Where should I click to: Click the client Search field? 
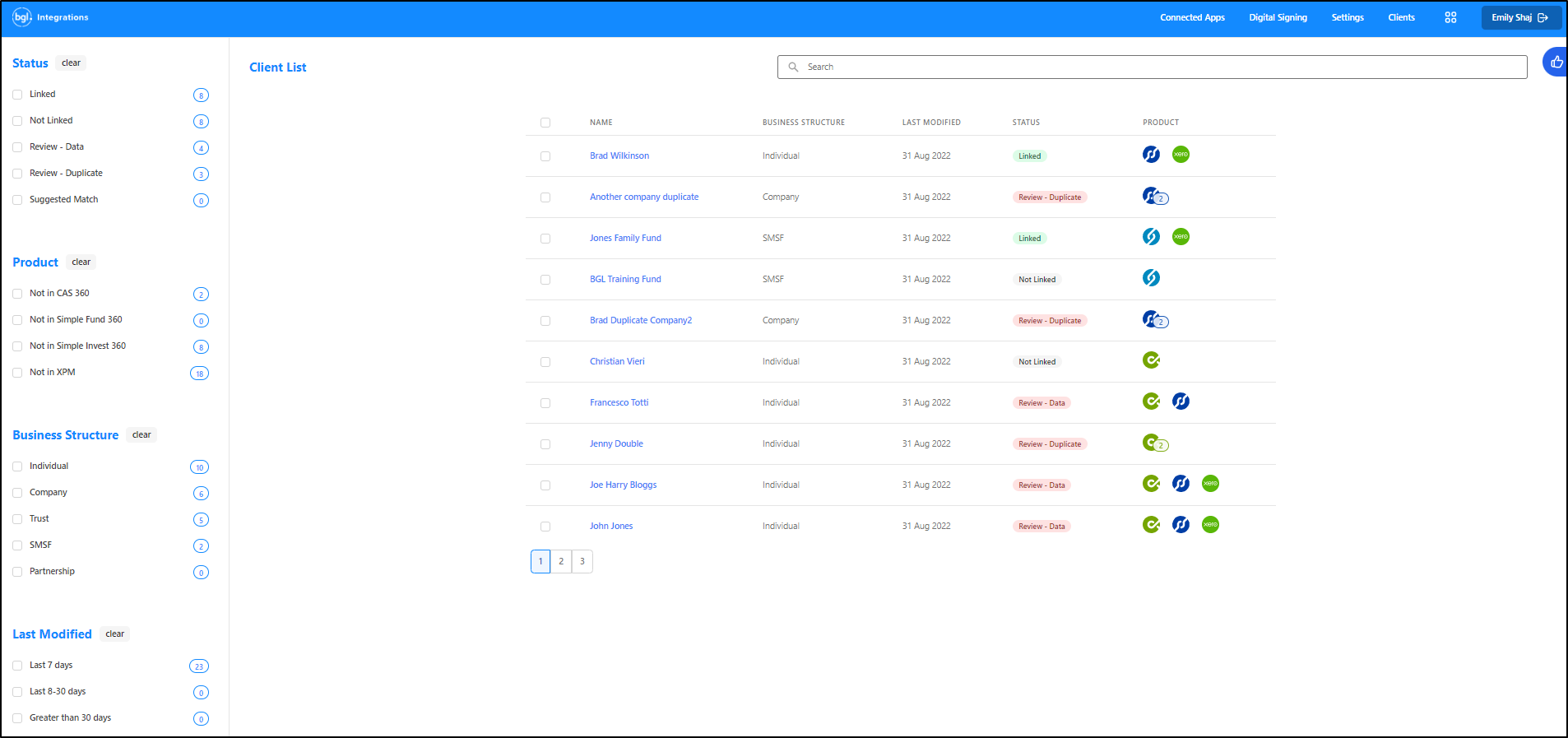[x=1152, y=67]
